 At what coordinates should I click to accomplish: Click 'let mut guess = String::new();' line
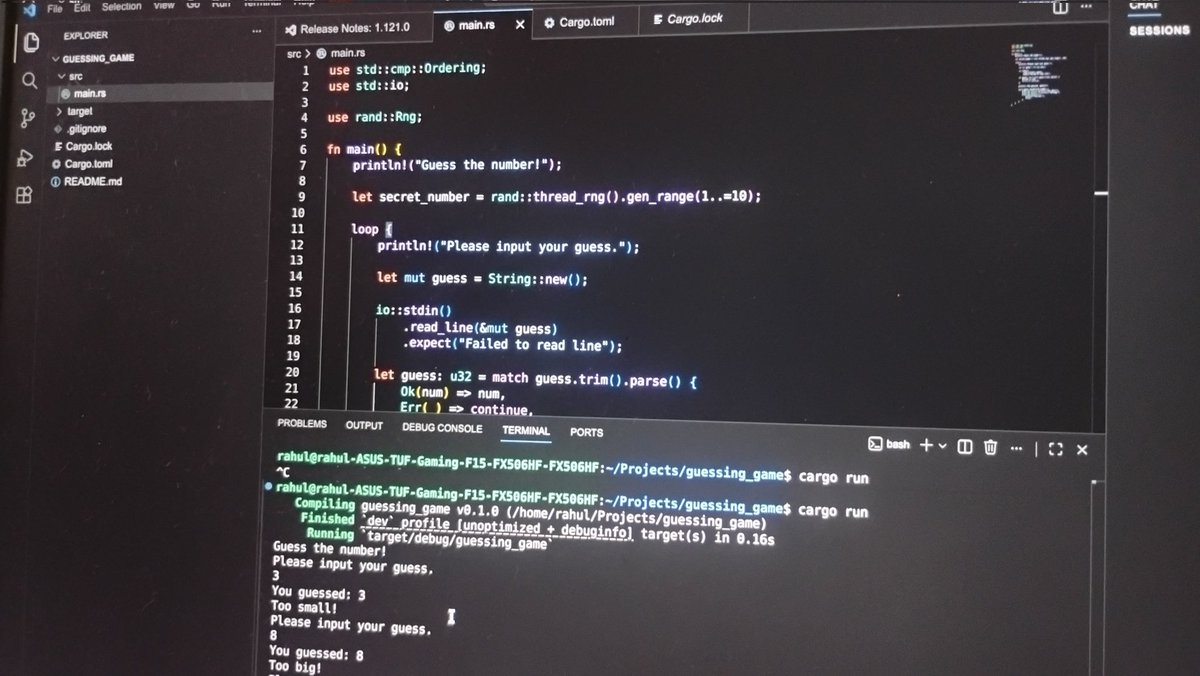482,278
